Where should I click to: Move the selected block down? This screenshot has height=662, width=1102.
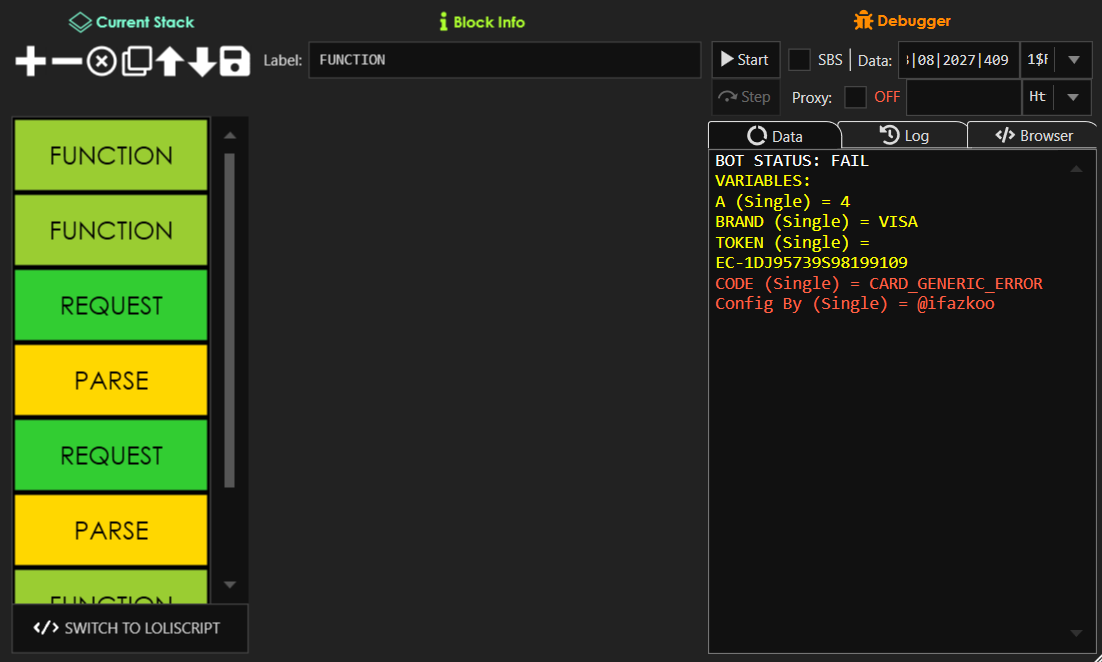(202, 61)
